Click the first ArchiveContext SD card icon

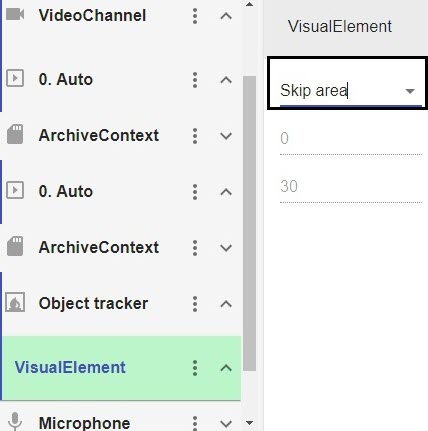15,134
